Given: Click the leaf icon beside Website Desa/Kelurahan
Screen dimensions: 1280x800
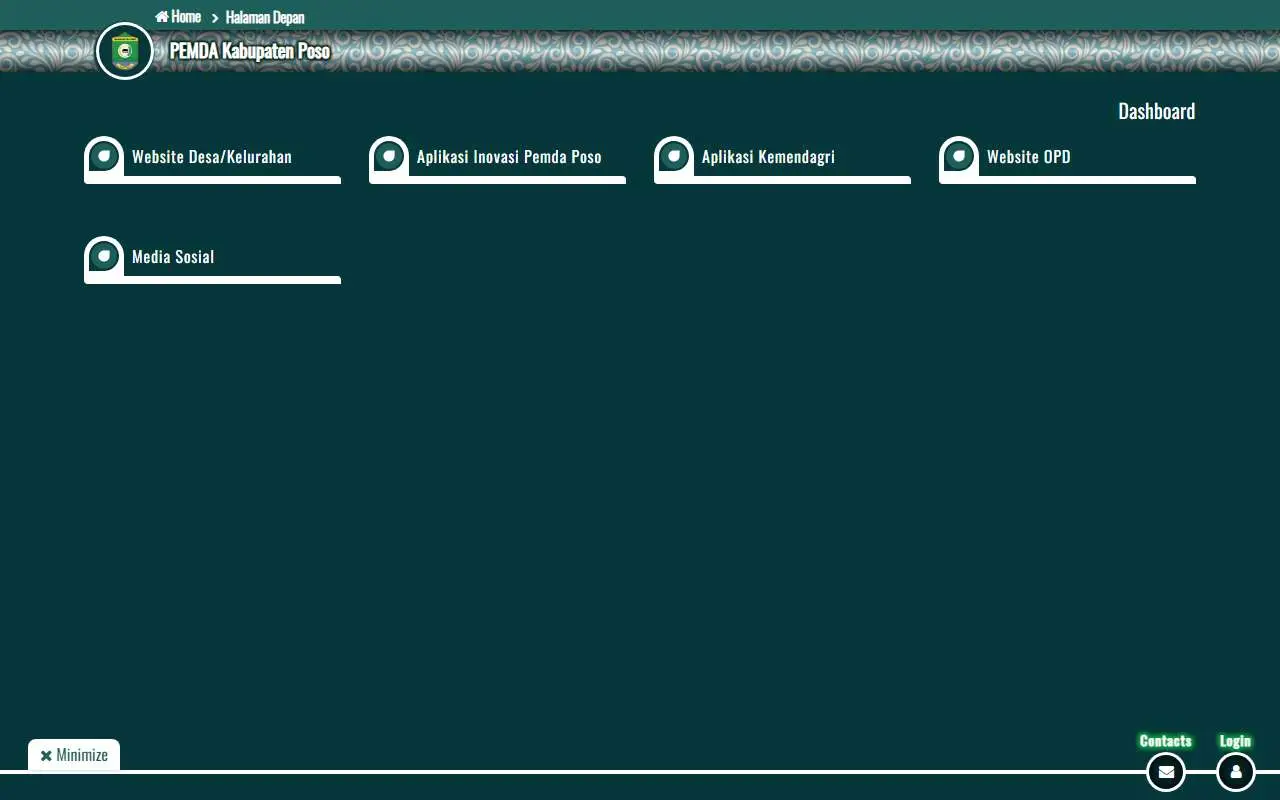Looking at the screenshot, I should pos(104,157).
